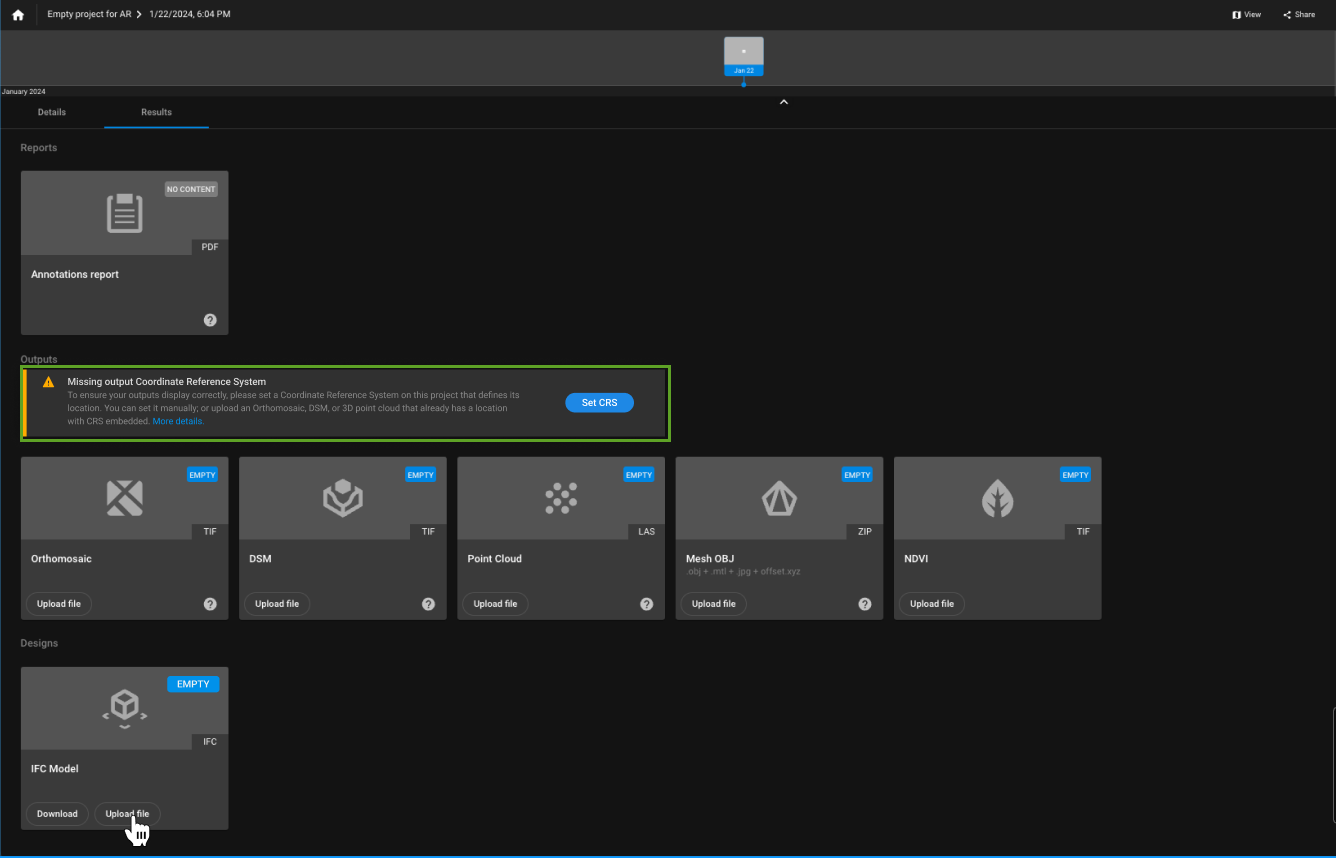Viewport: 1336px width, 858px height.
Task: Open help on the Point Cloud card
Action: click(x=646, y=603)
